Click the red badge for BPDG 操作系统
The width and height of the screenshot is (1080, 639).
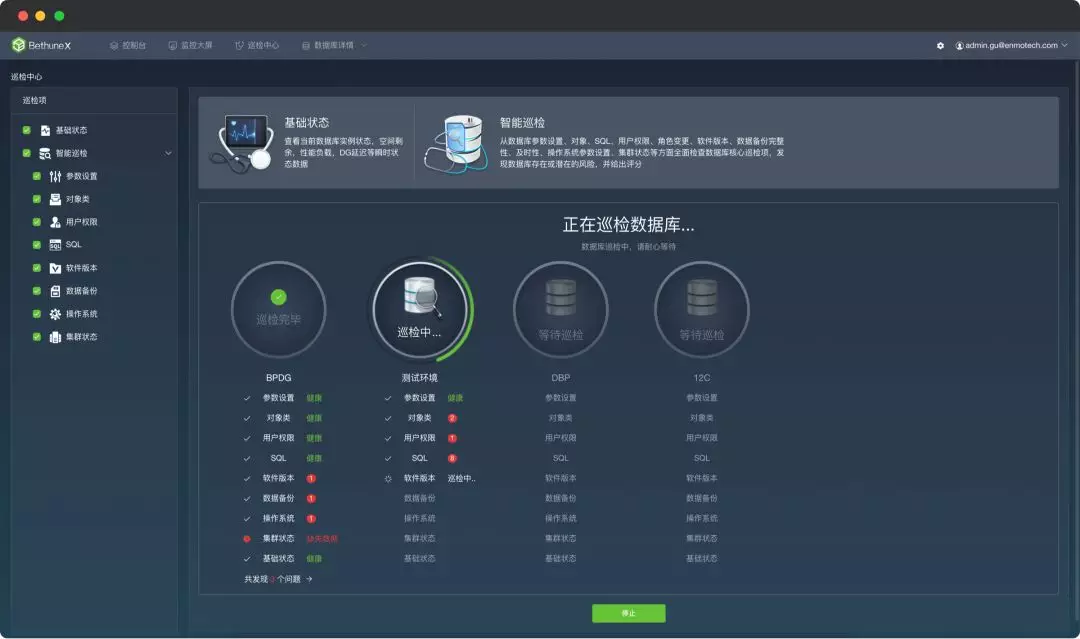pyautogui.click(x=311, y=518)
